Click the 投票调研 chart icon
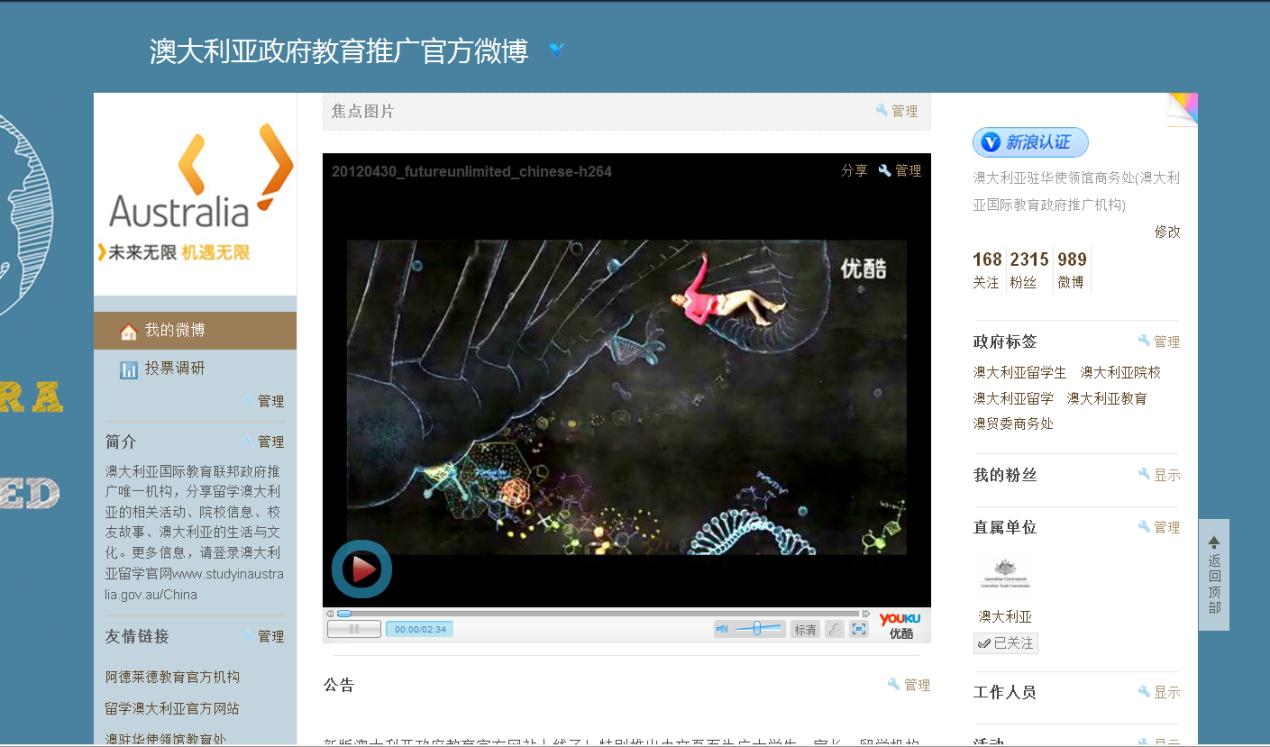This screenshot has width=1270, height=747. [128, 370]
